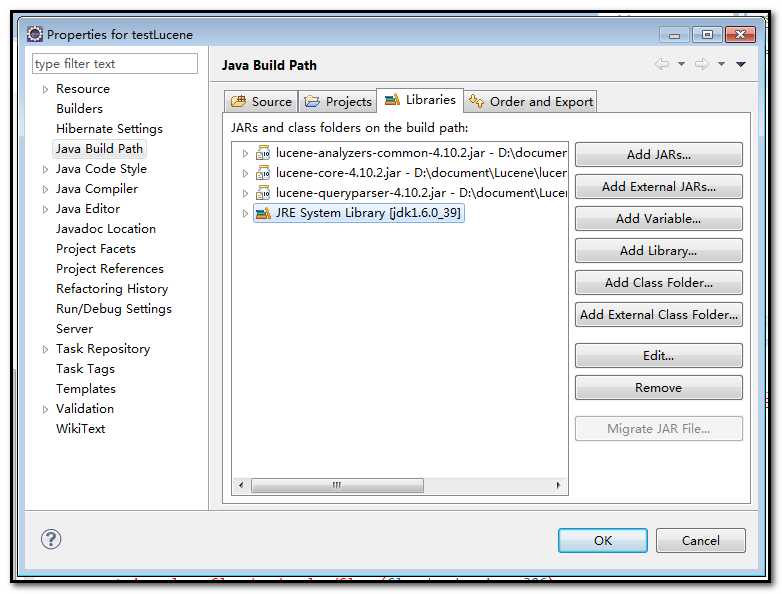Screen dimensions: 782x594
Task: Select the Java Compiler tree item
Action: point(97,189)
